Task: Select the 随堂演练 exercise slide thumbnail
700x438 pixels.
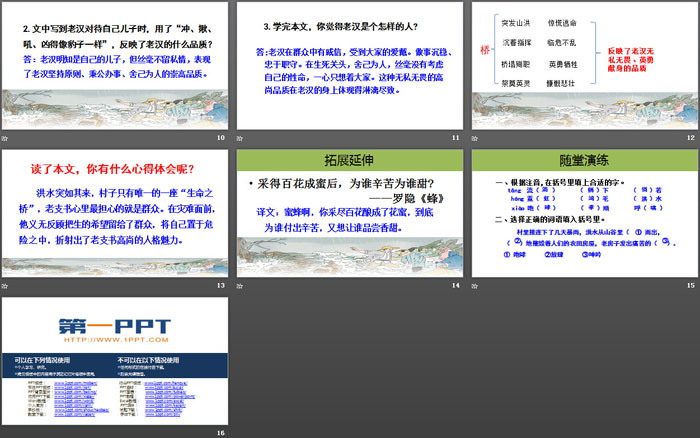Action: coord(585,213)
